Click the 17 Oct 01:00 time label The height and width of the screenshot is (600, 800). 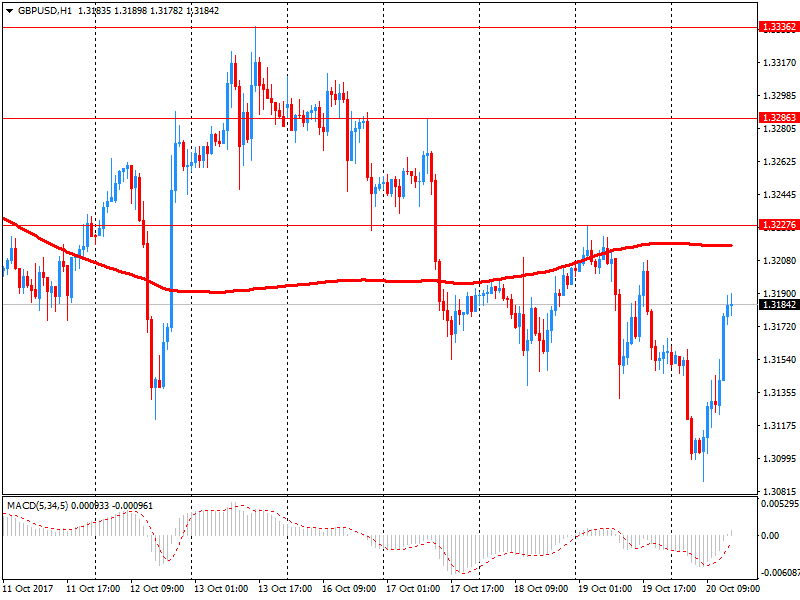coord(413,589)
